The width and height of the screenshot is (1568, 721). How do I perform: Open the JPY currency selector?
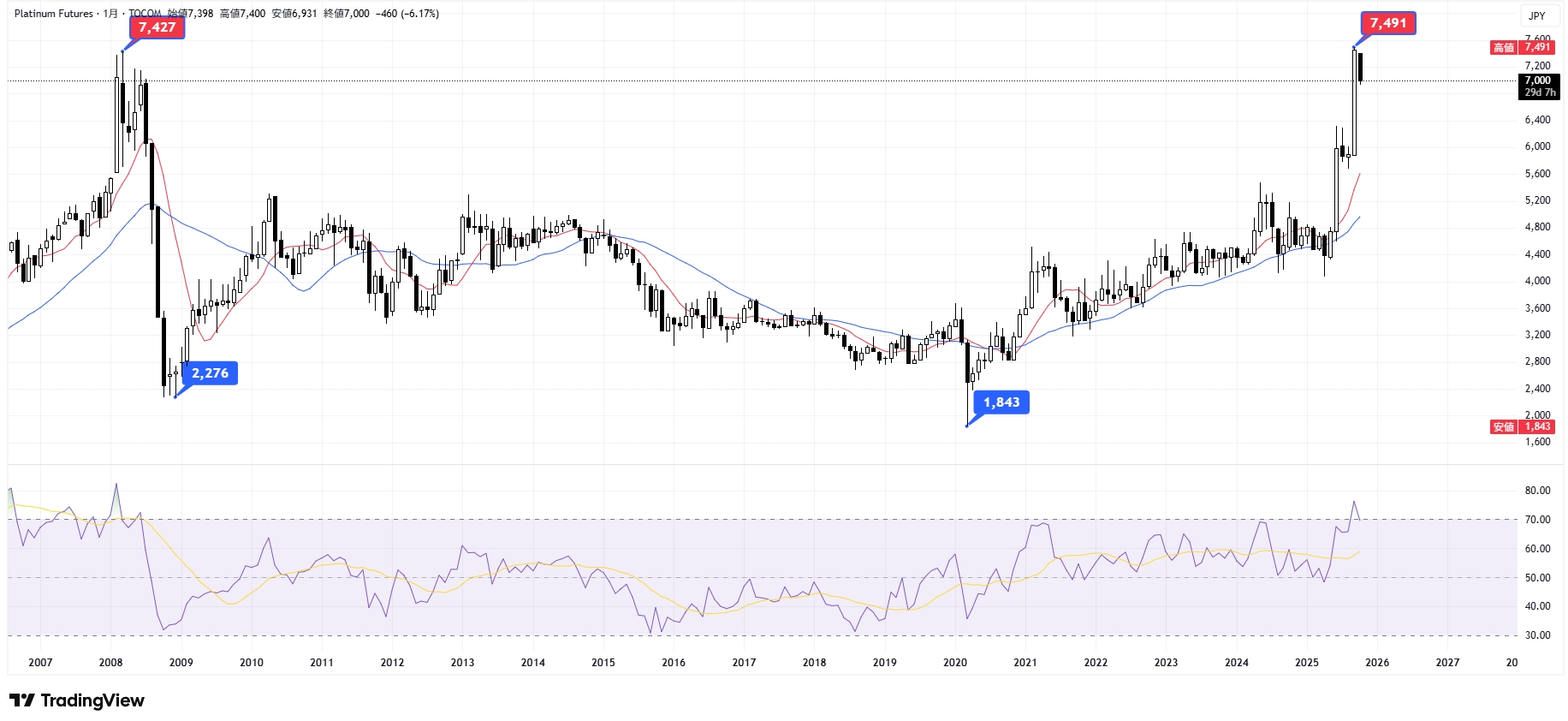click(x=1537, y=15)
